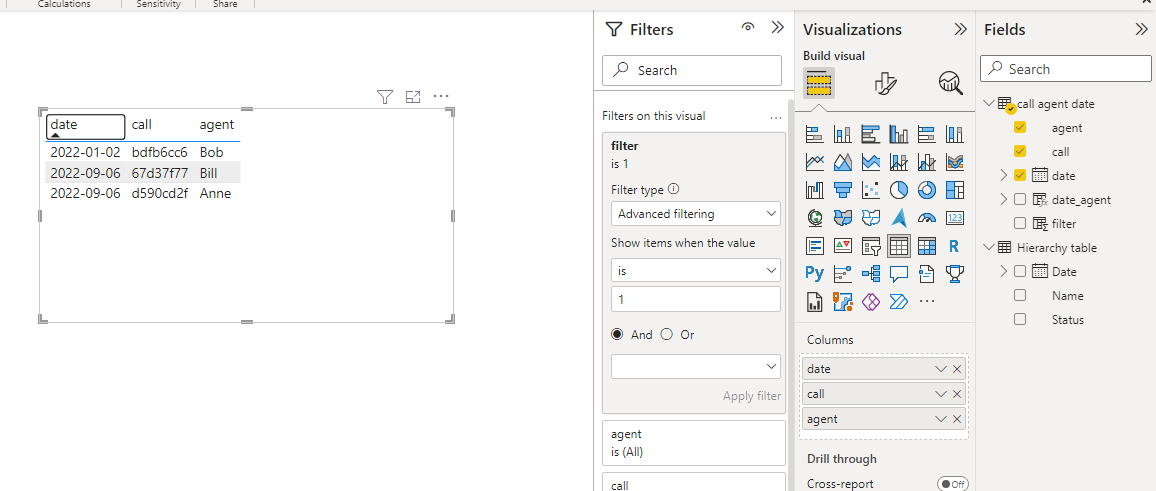The width and height of the screenshot is (1156, 491).
Task: Check the Hierarchy table Date checkbox
Action: click(1020, 271)
